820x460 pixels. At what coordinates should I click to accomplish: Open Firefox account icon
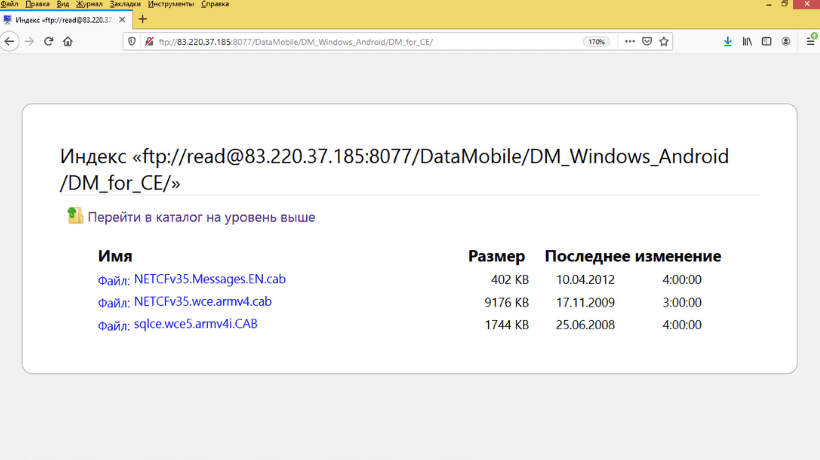785,41
